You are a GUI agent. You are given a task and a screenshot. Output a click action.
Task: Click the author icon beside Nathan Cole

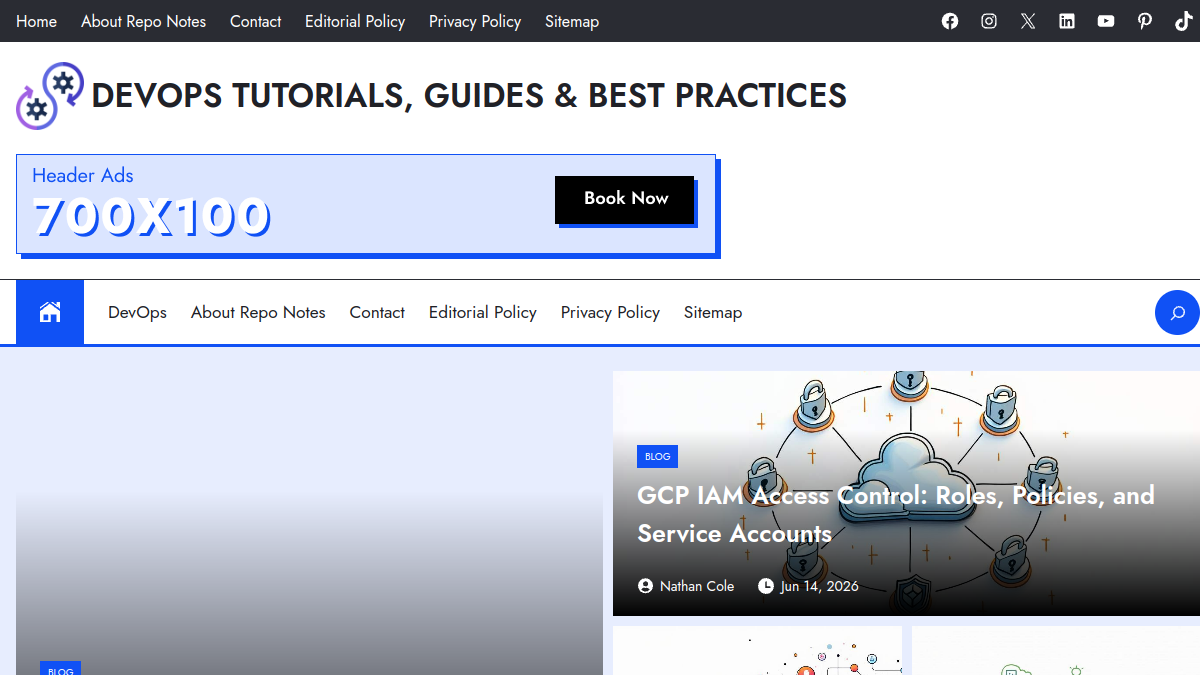[646, 586]
